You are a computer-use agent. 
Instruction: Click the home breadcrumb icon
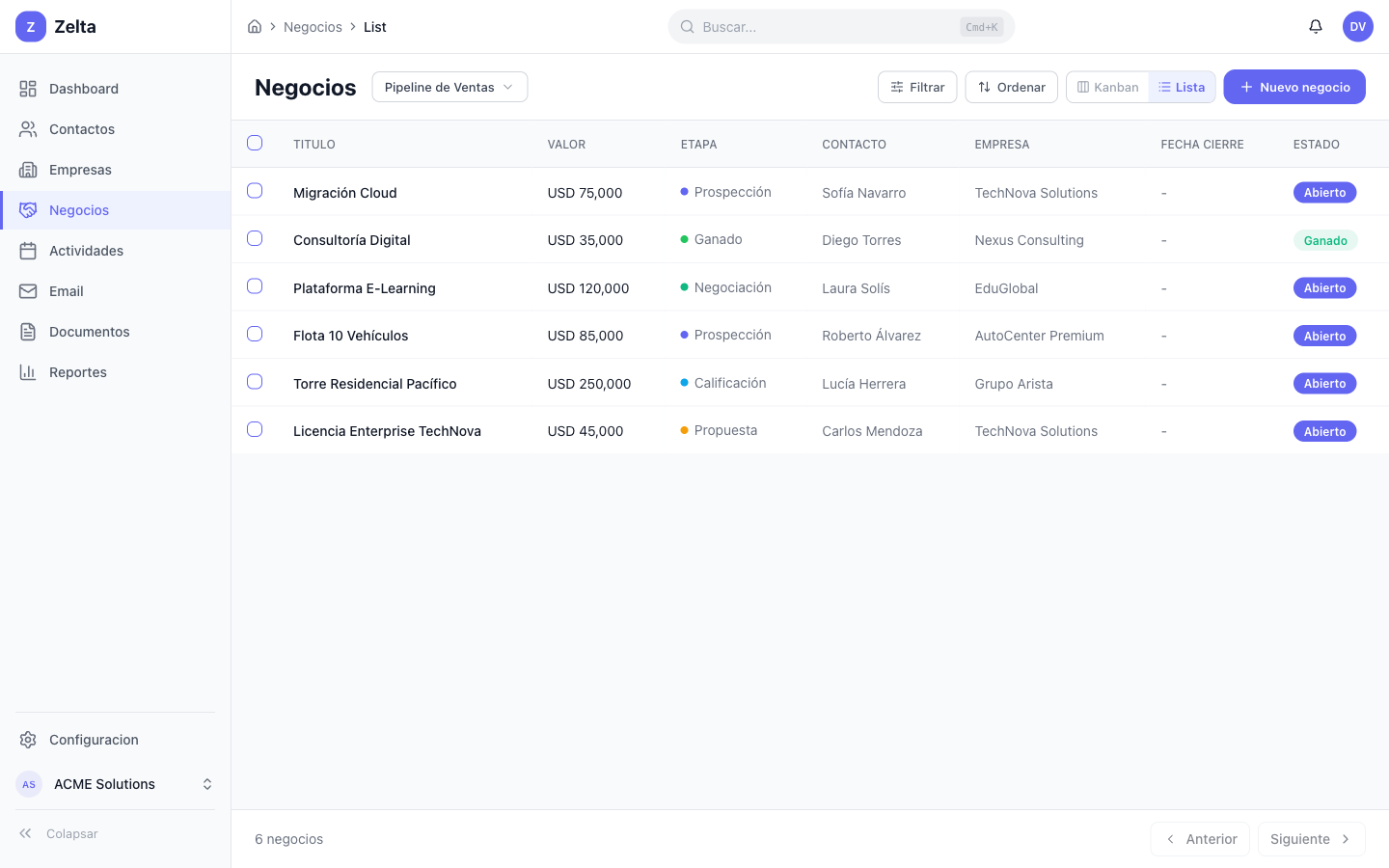255,27
